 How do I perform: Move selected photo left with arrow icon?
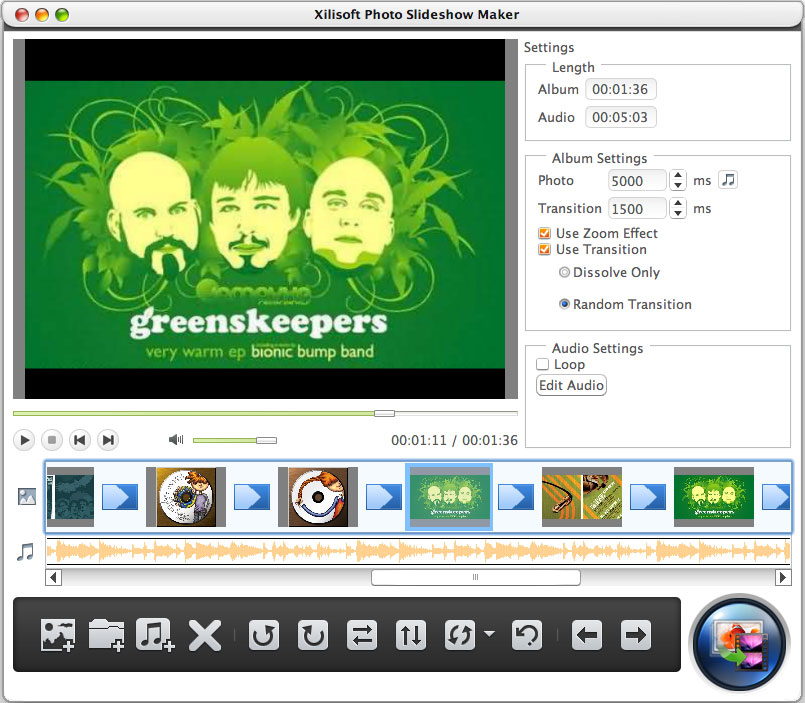tap(587, 635)
